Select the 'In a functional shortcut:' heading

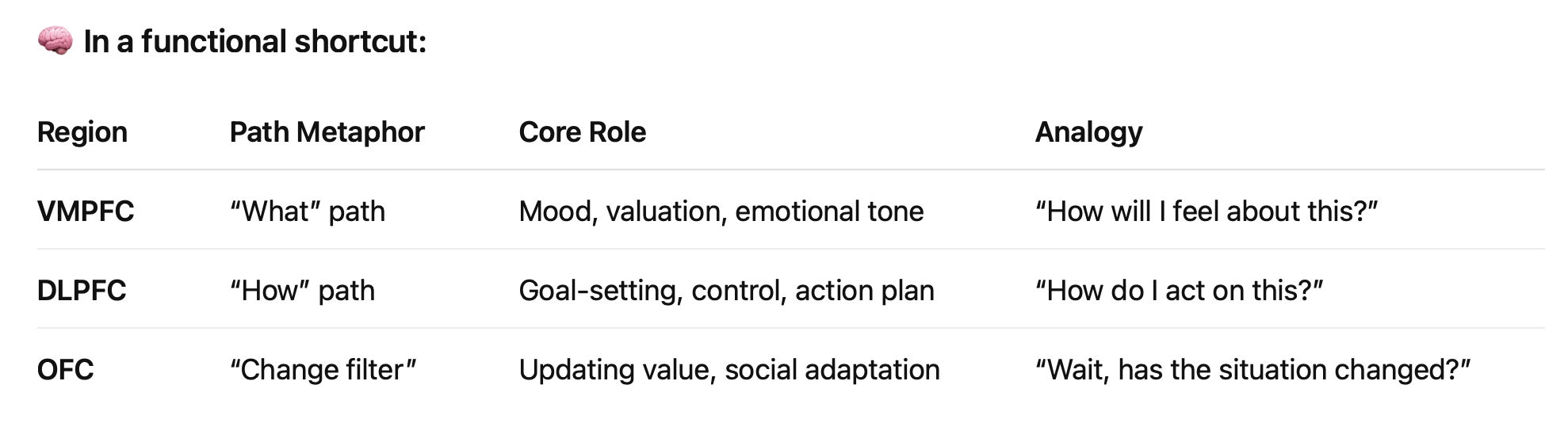pos(255,42)
